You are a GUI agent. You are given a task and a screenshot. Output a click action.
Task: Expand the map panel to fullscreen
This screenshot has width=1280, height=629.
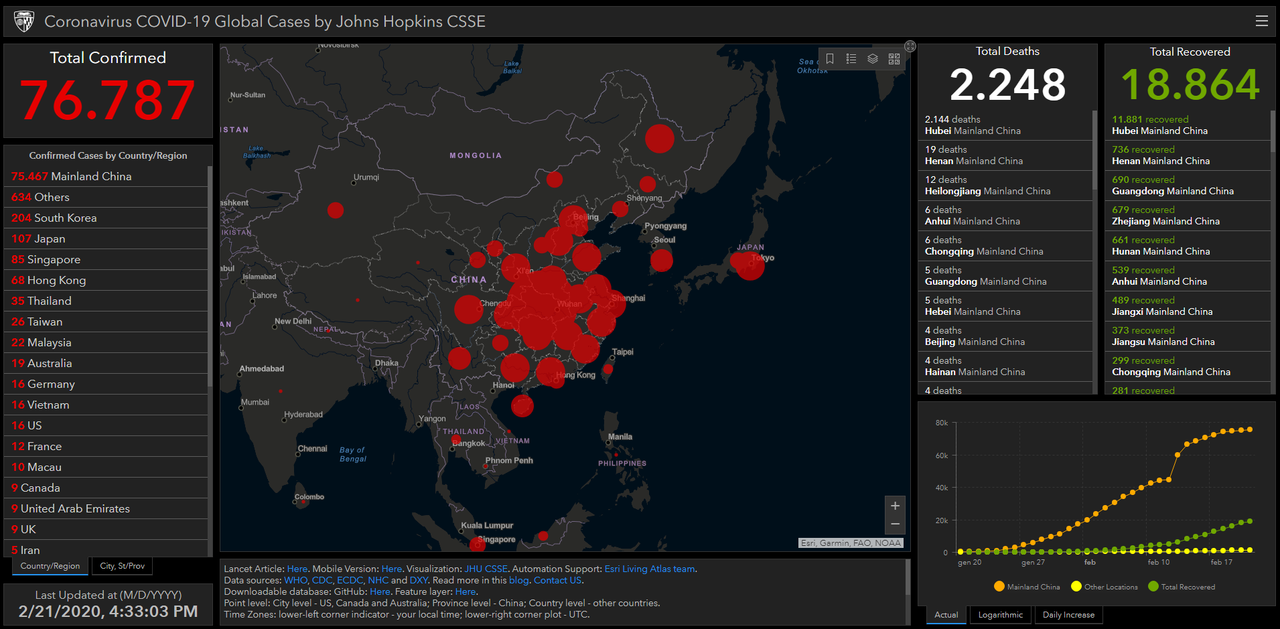910,46
